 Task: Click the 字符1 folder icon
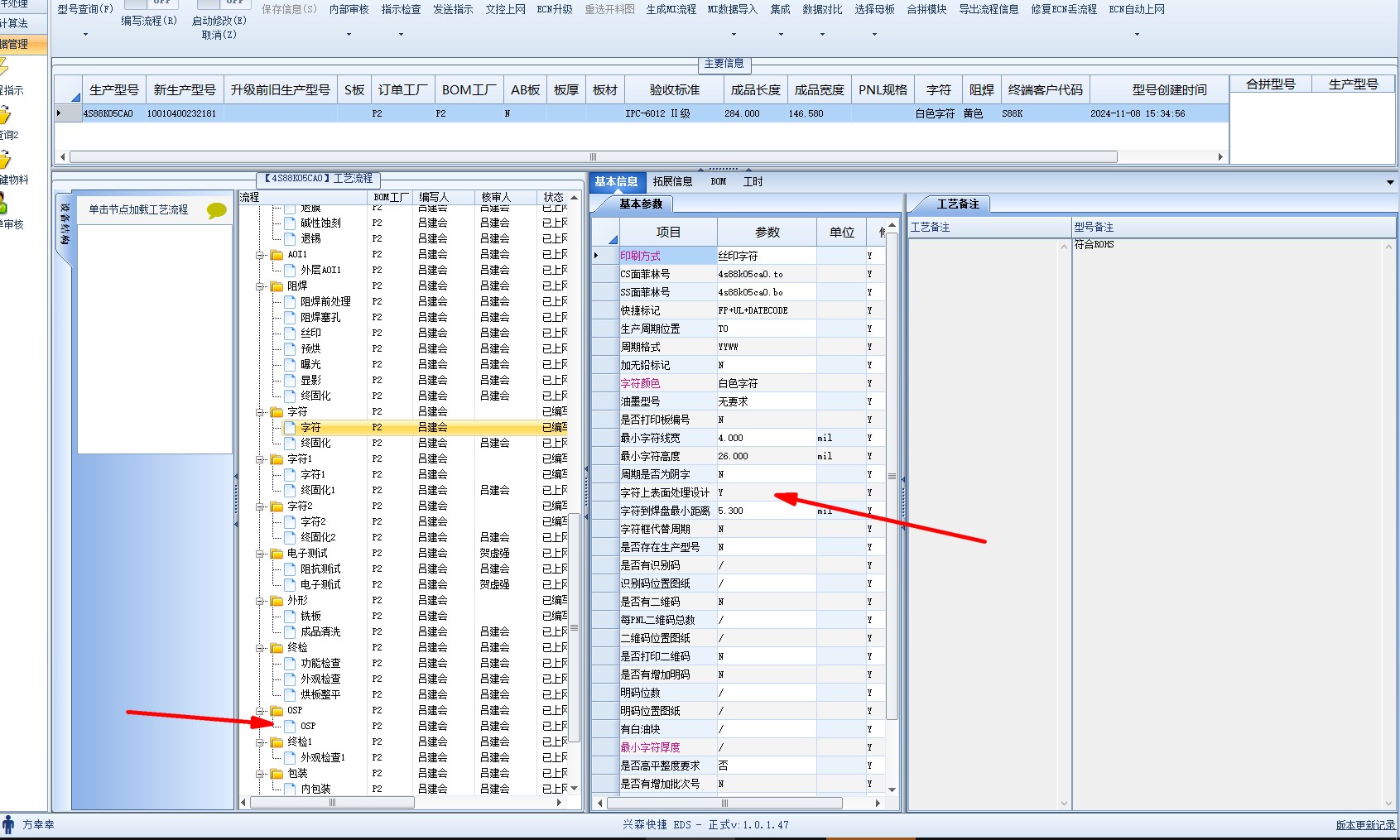pos(277,459)
